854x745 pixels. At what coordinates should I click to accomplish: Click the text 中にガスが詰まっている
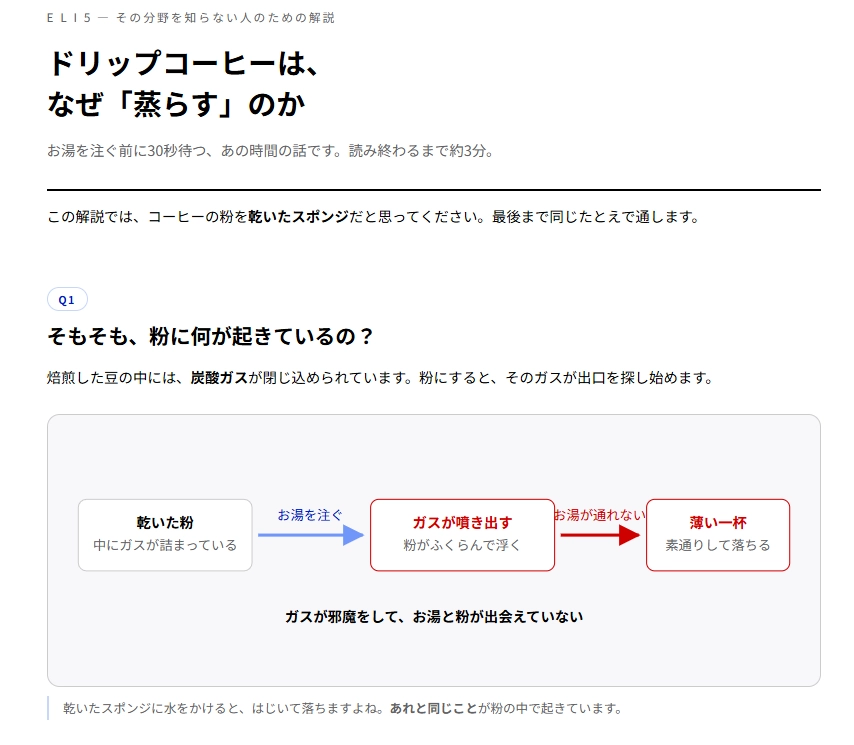(x=165, y=545)
